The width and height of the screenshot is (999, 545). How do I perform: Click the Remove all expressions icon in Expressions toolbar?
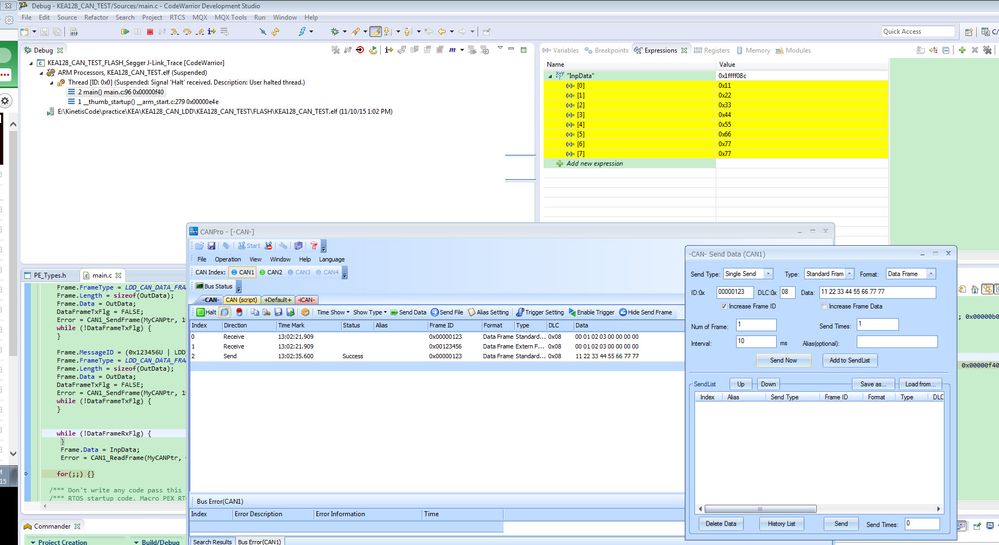[x=987, y=50]
